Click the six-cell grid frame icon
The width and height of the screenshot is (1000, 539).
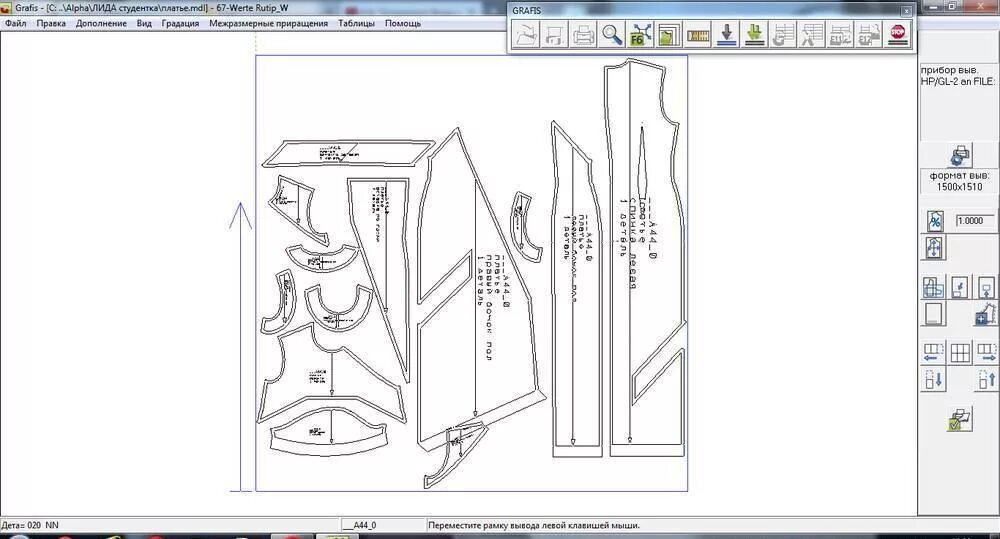[960, 352]
